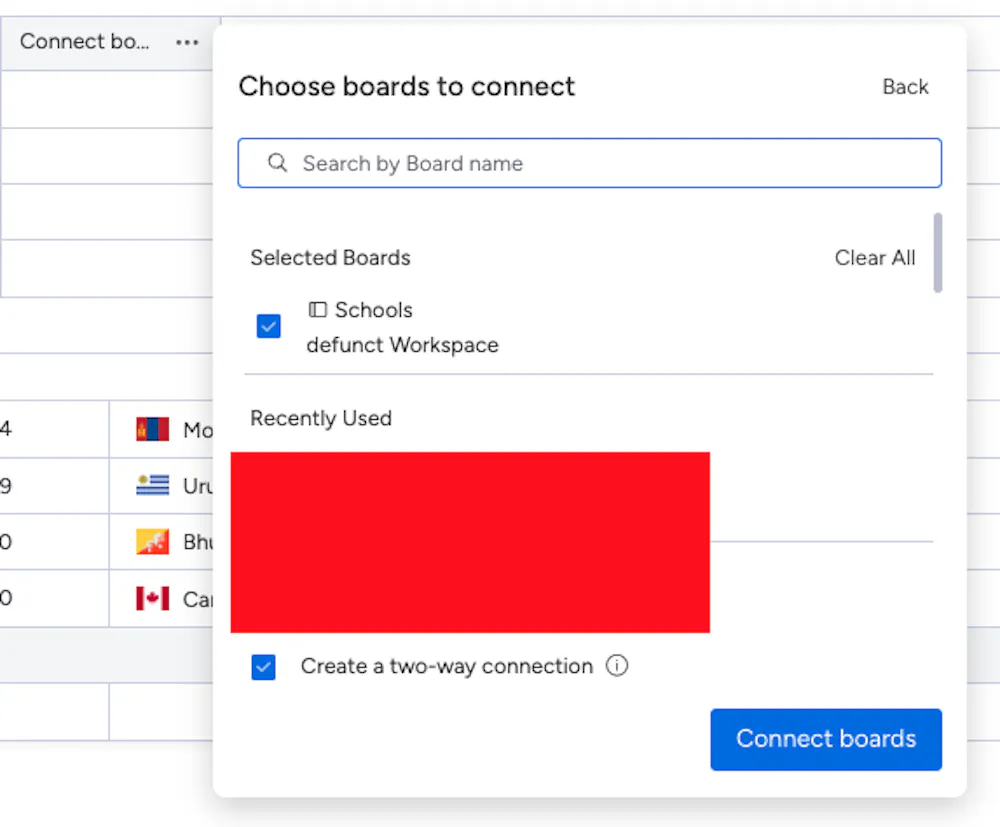The image size is (1000, 827).
Task: Click the board list scrollbar
Action: [938, 252]
